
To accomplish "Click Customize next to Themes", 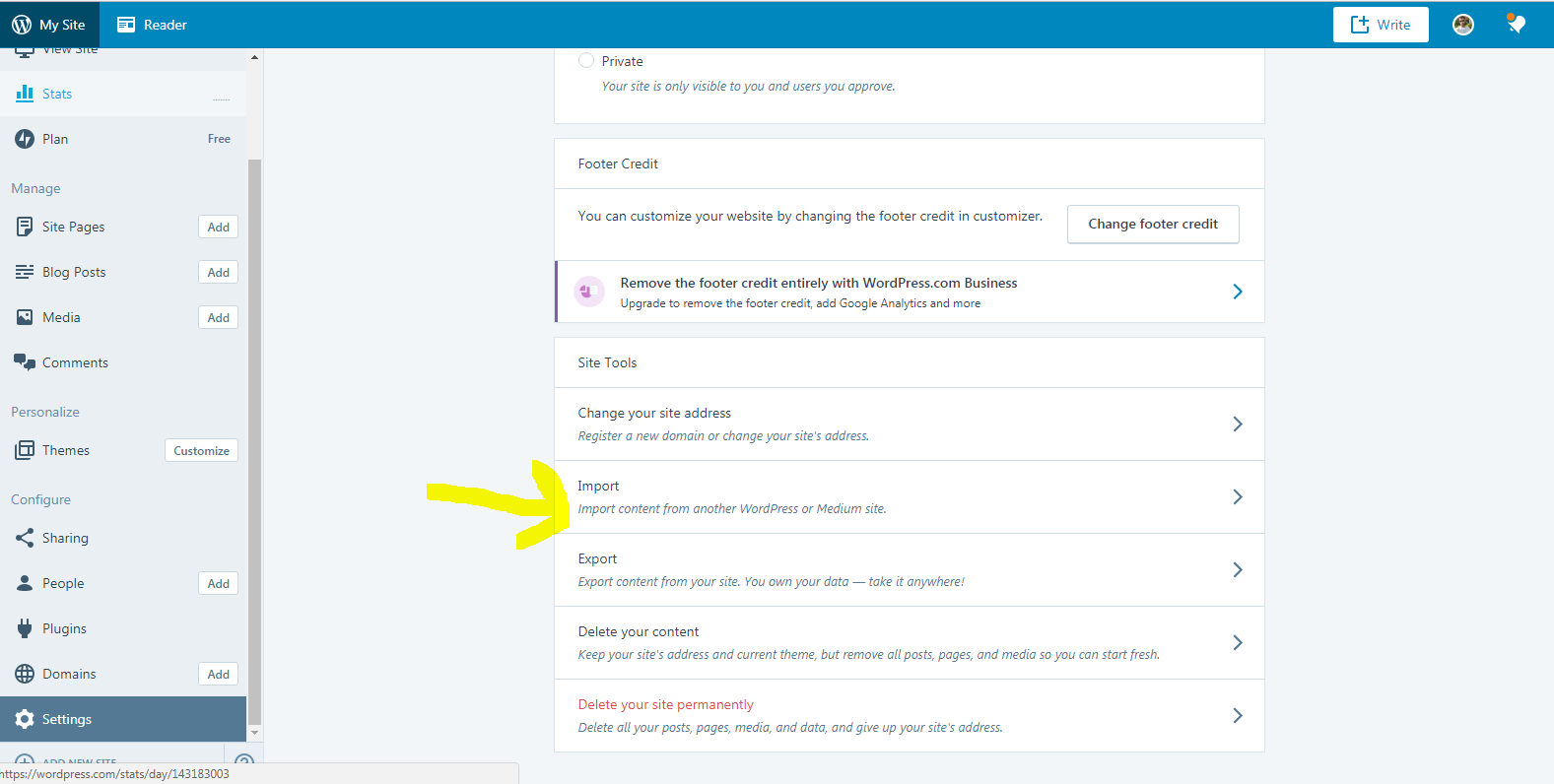I will coord(201,451).
